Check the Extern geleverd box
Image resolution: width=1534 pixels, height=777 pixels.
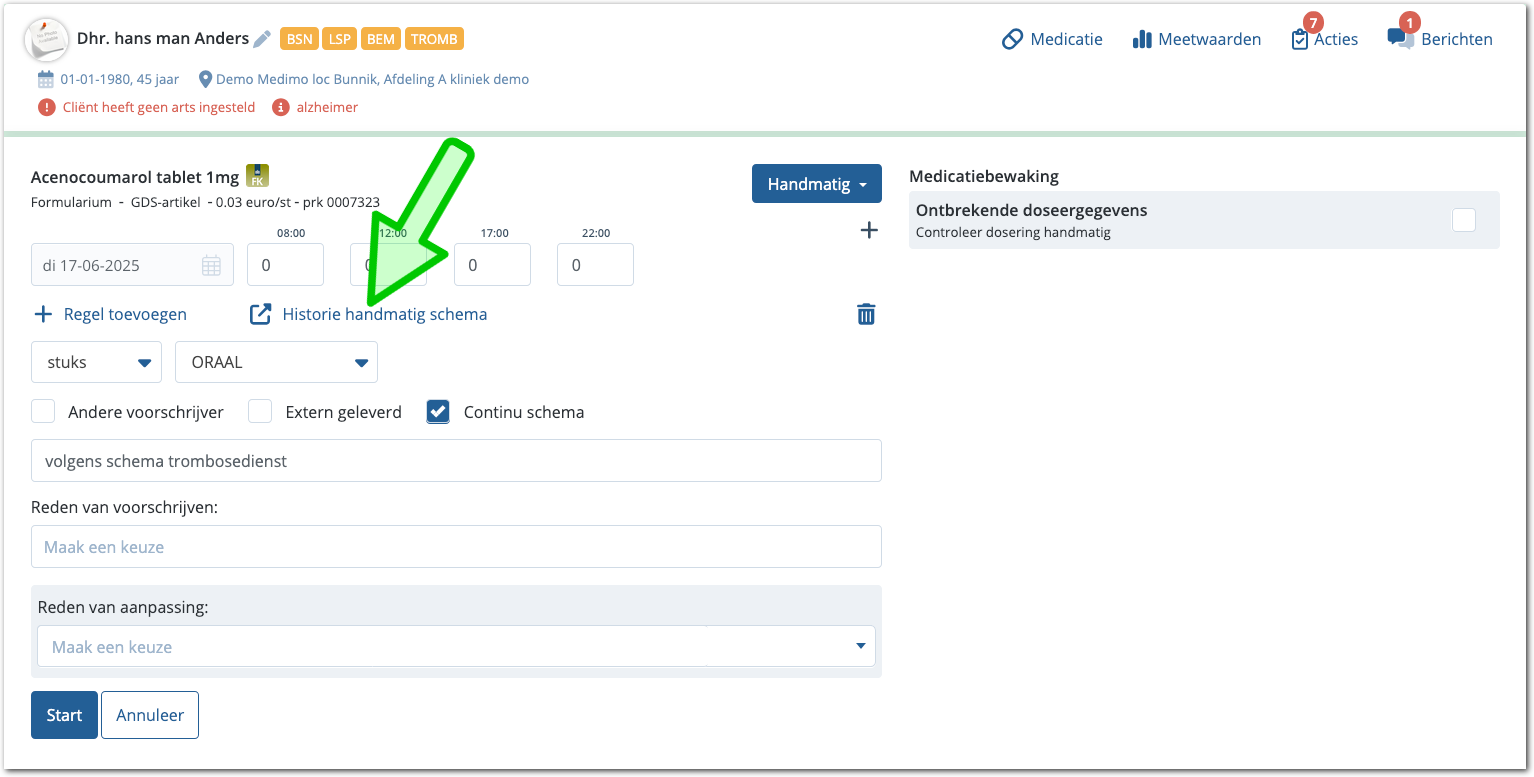point(260,412)
